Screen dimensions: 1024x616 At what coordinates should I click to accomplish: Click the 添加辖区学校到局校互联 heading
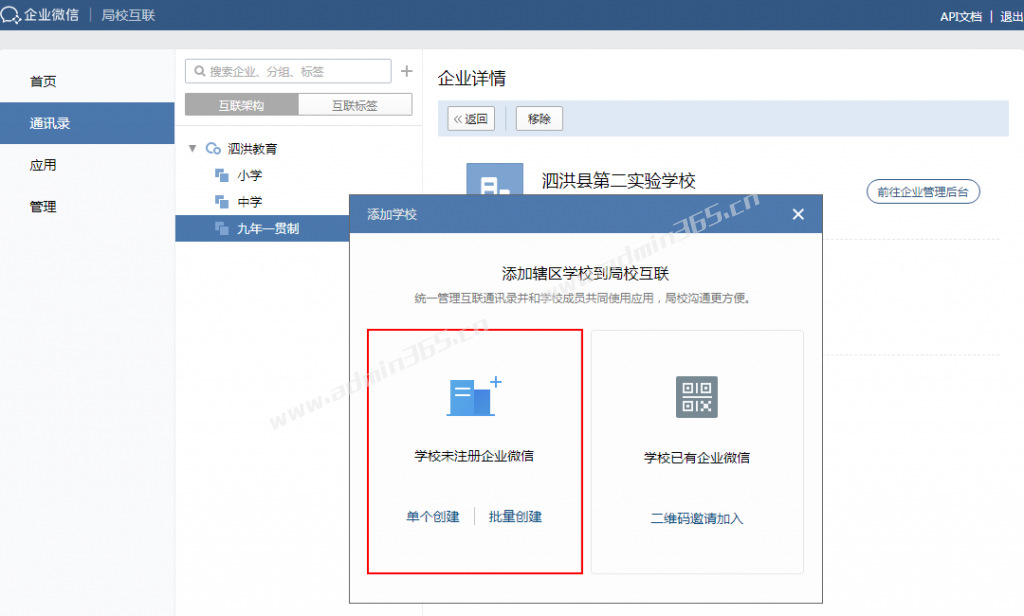point(585,274)
